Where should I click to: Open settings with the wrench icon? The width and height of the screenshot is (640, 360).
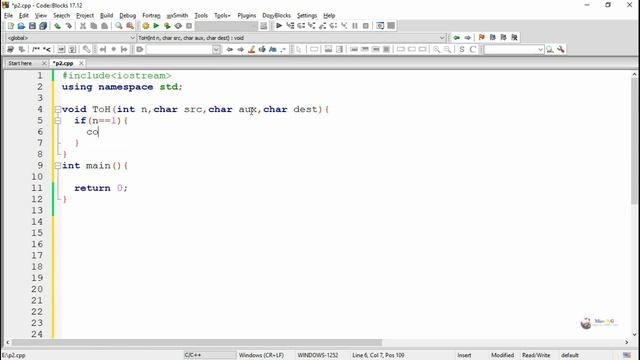tap(561, 49)
